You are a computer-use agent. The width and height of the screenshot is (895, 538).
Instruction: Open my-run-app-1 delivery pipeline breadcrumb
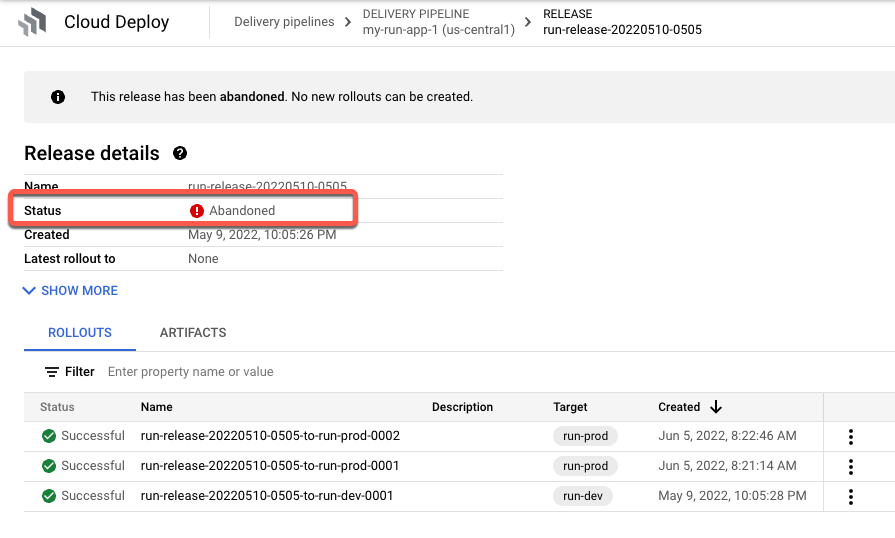(x=438, y=30)
